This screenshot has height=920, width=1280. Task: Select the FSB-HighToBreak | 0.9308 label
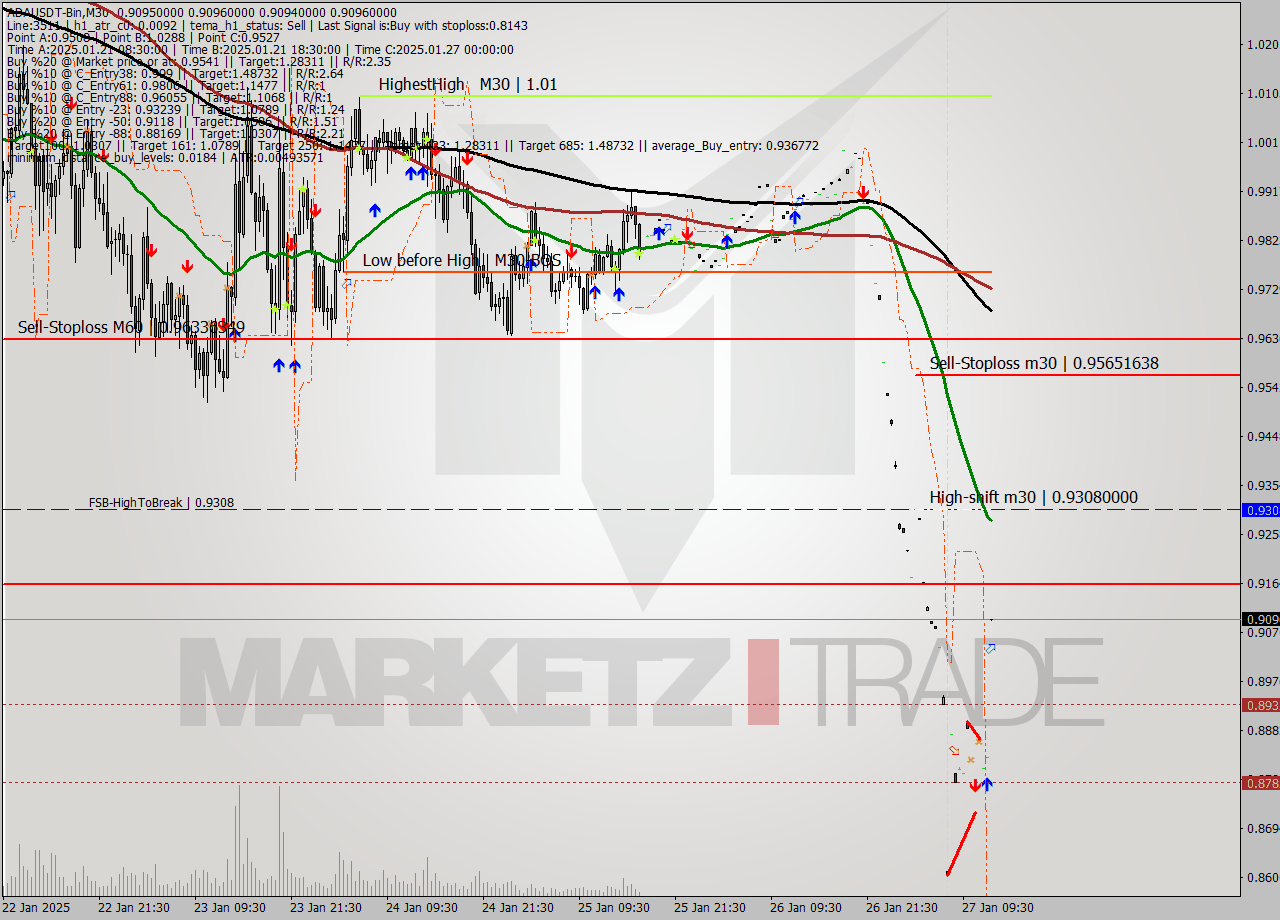point(161,503)
